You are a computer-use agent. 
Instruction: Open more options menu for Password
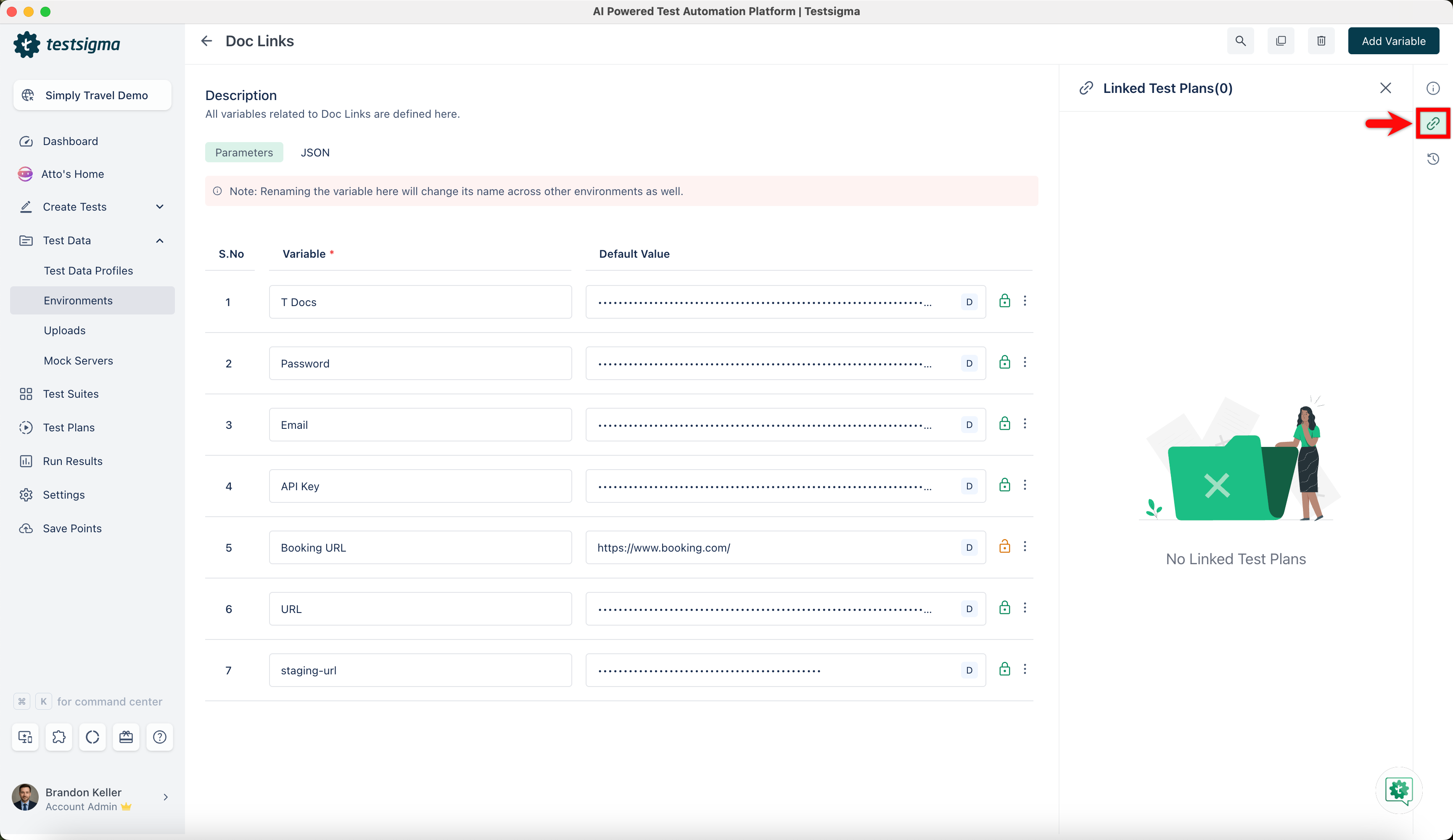pos(1025,362)
